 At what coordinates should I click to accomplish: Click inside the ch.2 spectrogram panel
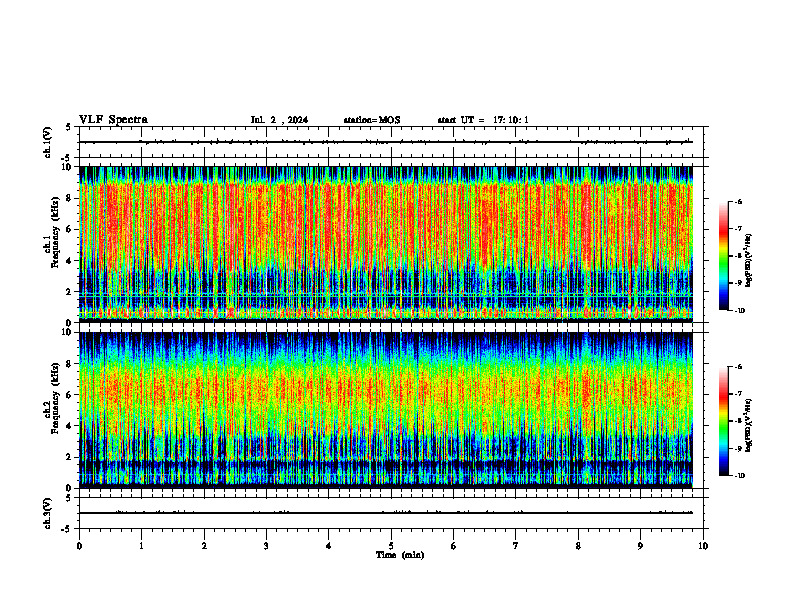pyautogui.click(x=386, y=410)
